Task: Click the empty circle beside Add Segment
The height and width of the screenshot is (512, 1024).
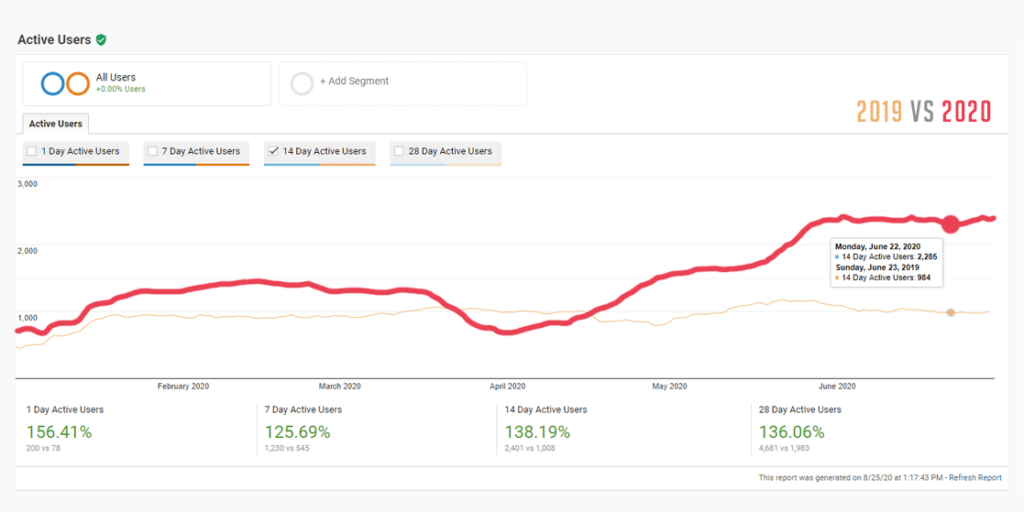Action: point(302,84)
